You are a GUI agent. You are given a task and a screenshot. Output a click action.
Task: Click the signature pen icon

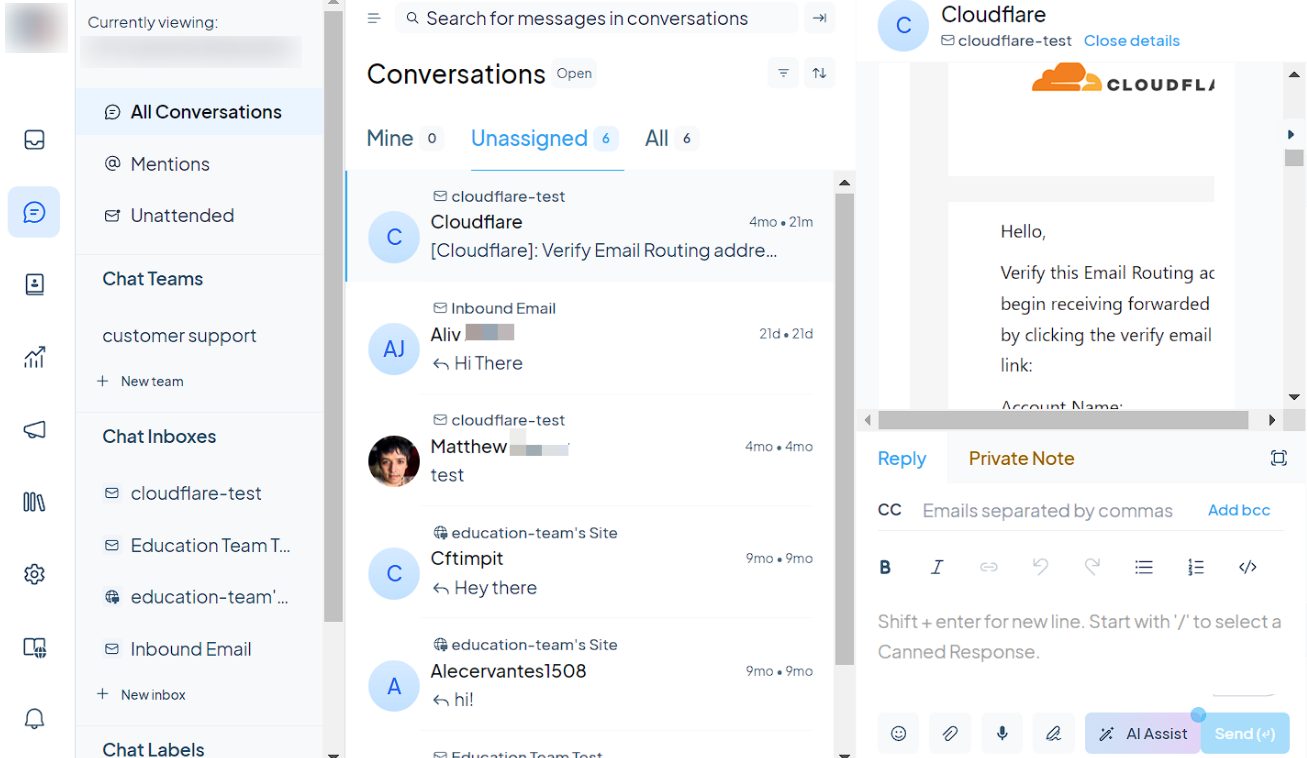coord(1053,733)
